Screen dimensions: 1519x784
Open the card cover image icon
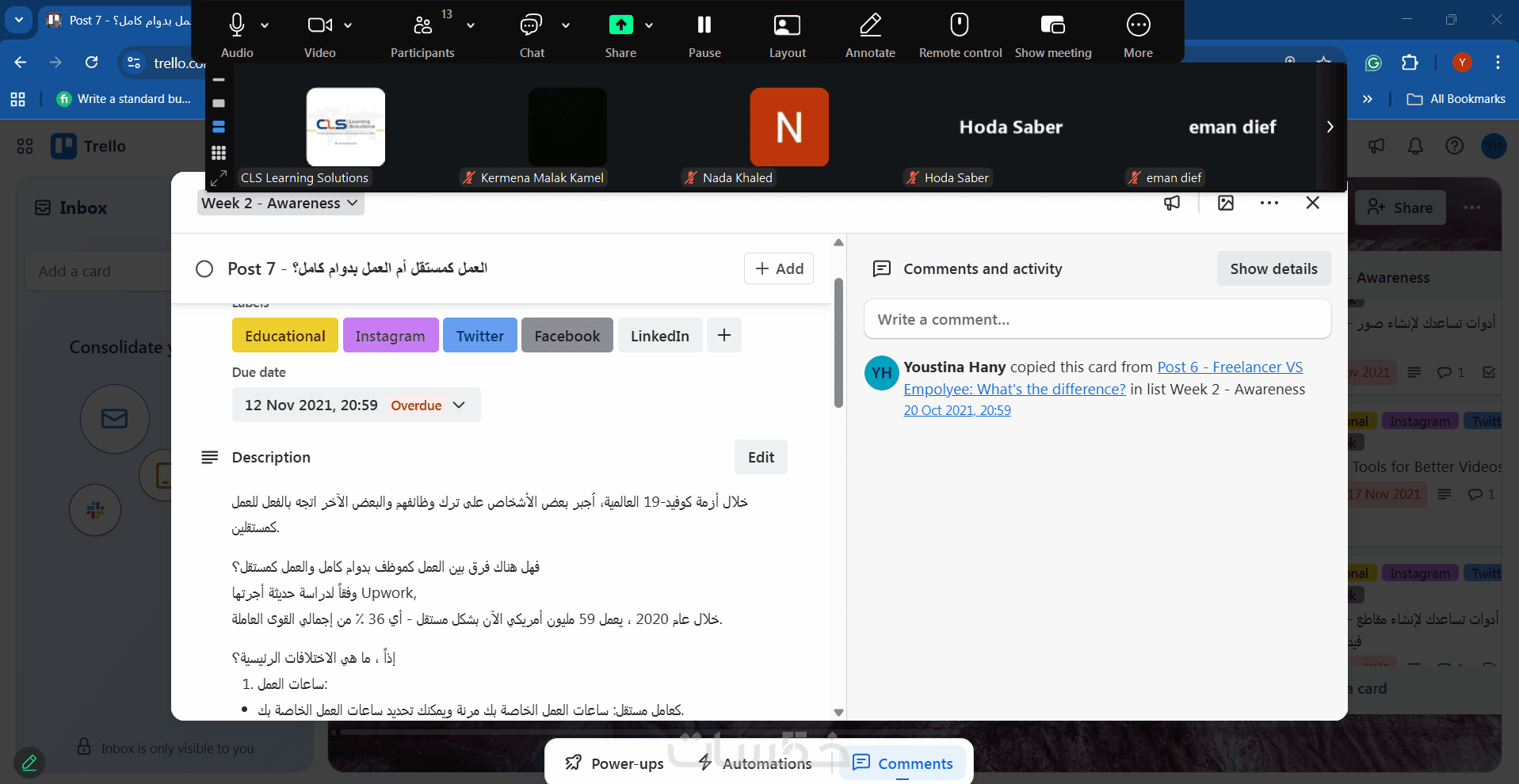point(1226,204)
